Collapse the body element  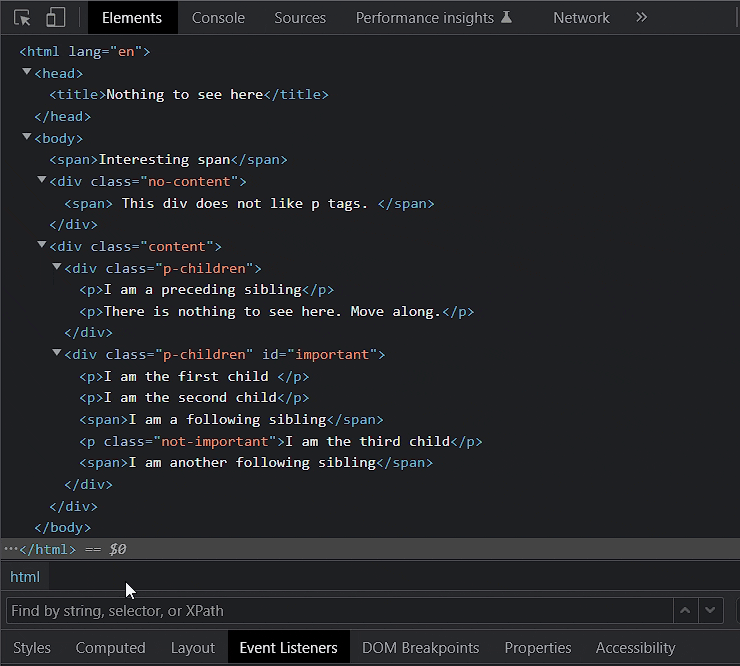[27, 137]
